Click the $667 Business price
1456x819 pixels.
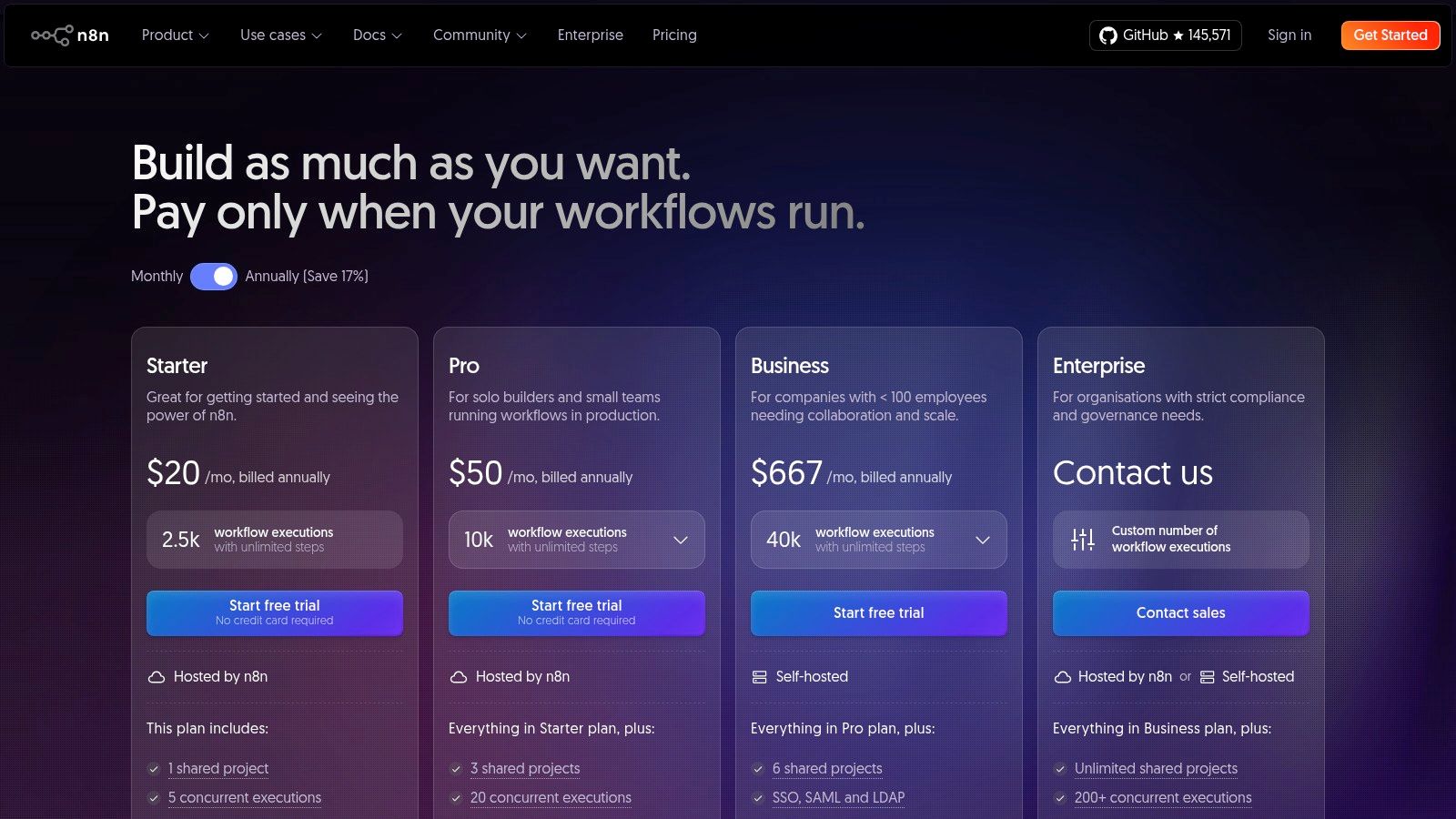click(x=786, y=473)
